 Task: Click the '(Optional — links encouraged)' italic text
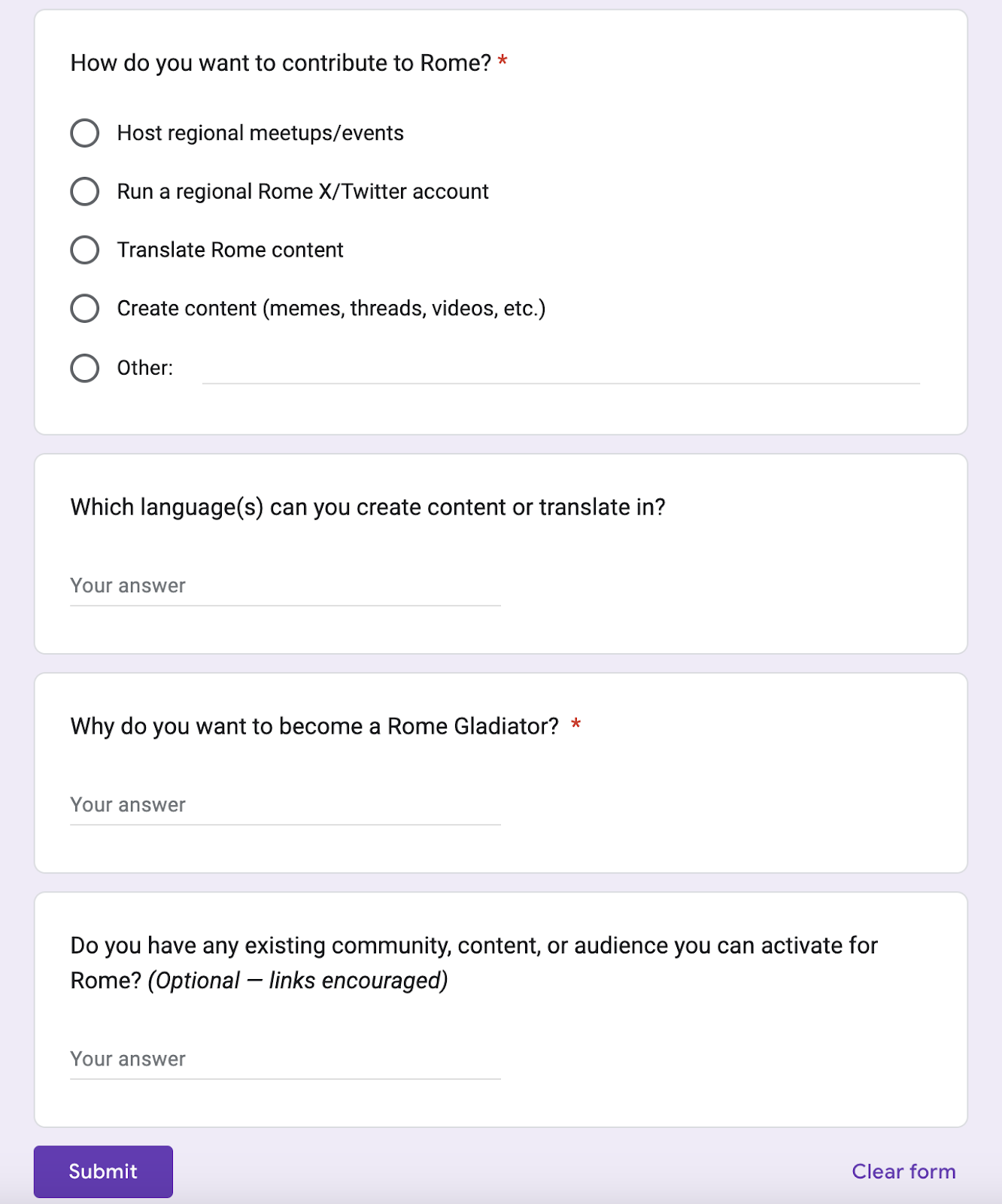click(x=298, y=981)
